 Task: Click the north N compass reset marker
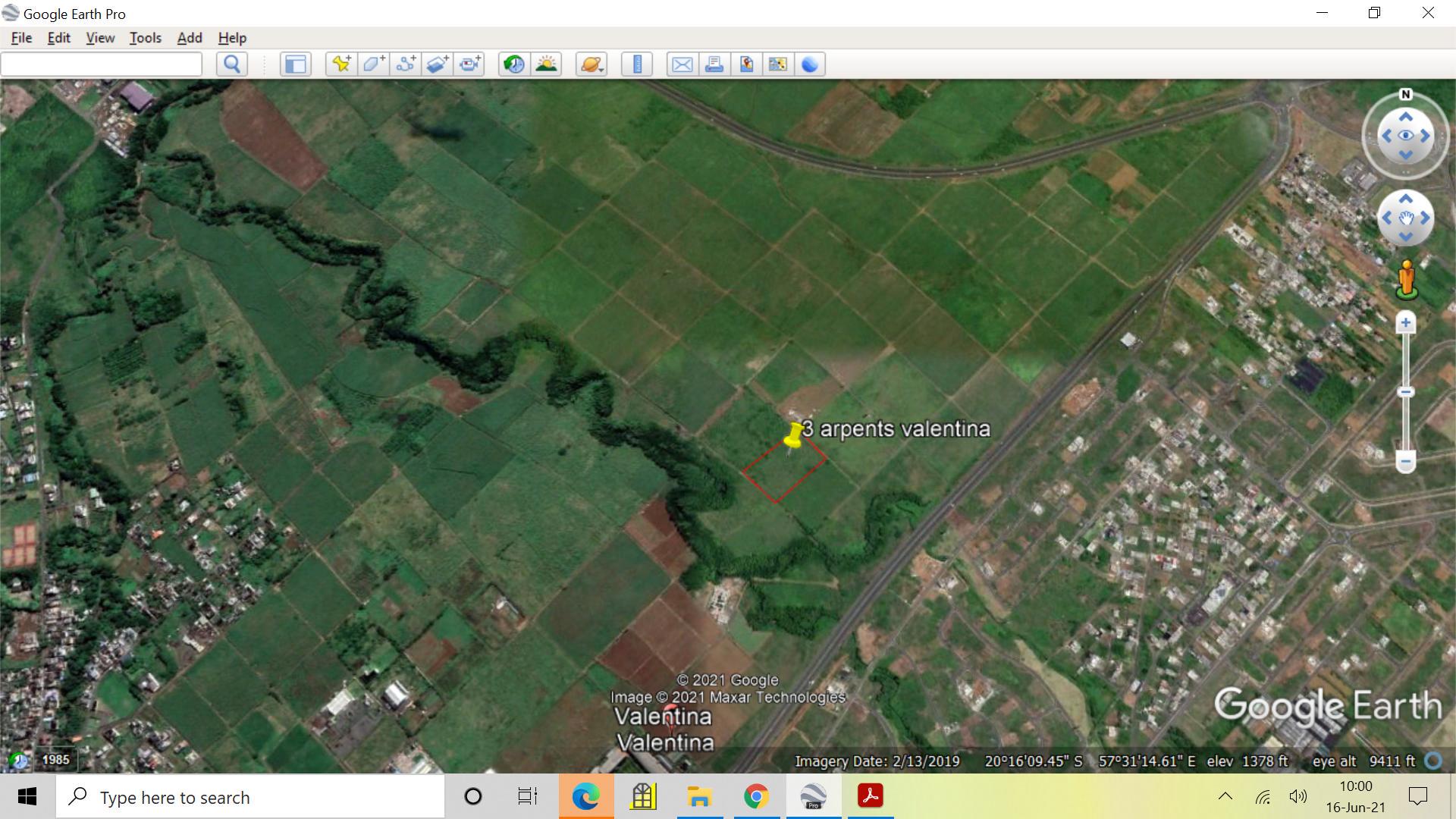pos(1405,95)
